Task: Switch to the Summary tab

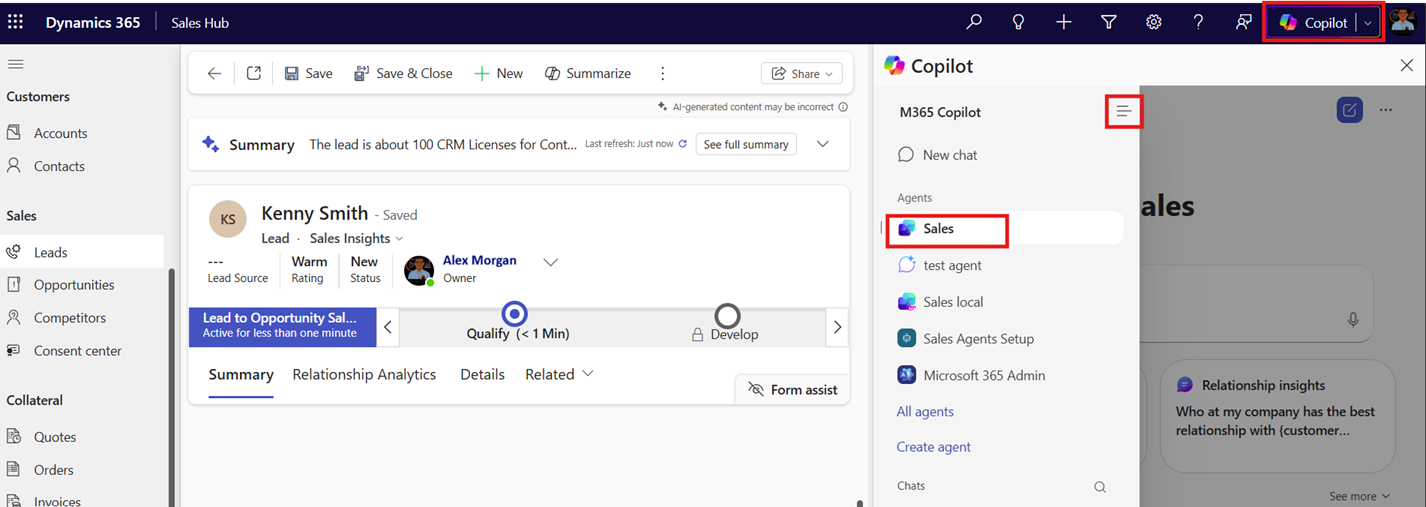Action: [241, 374]
